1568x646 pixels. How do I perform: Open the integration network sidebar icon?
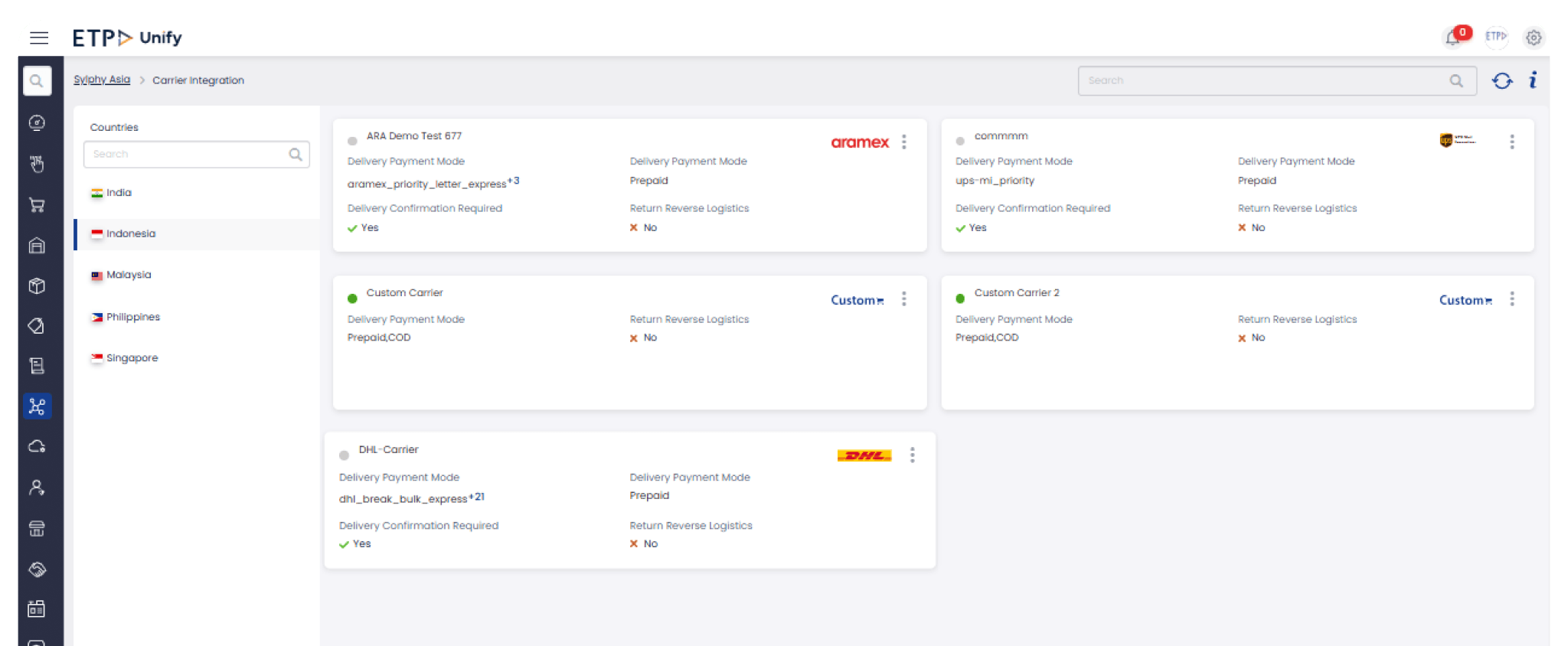point(37,406)
